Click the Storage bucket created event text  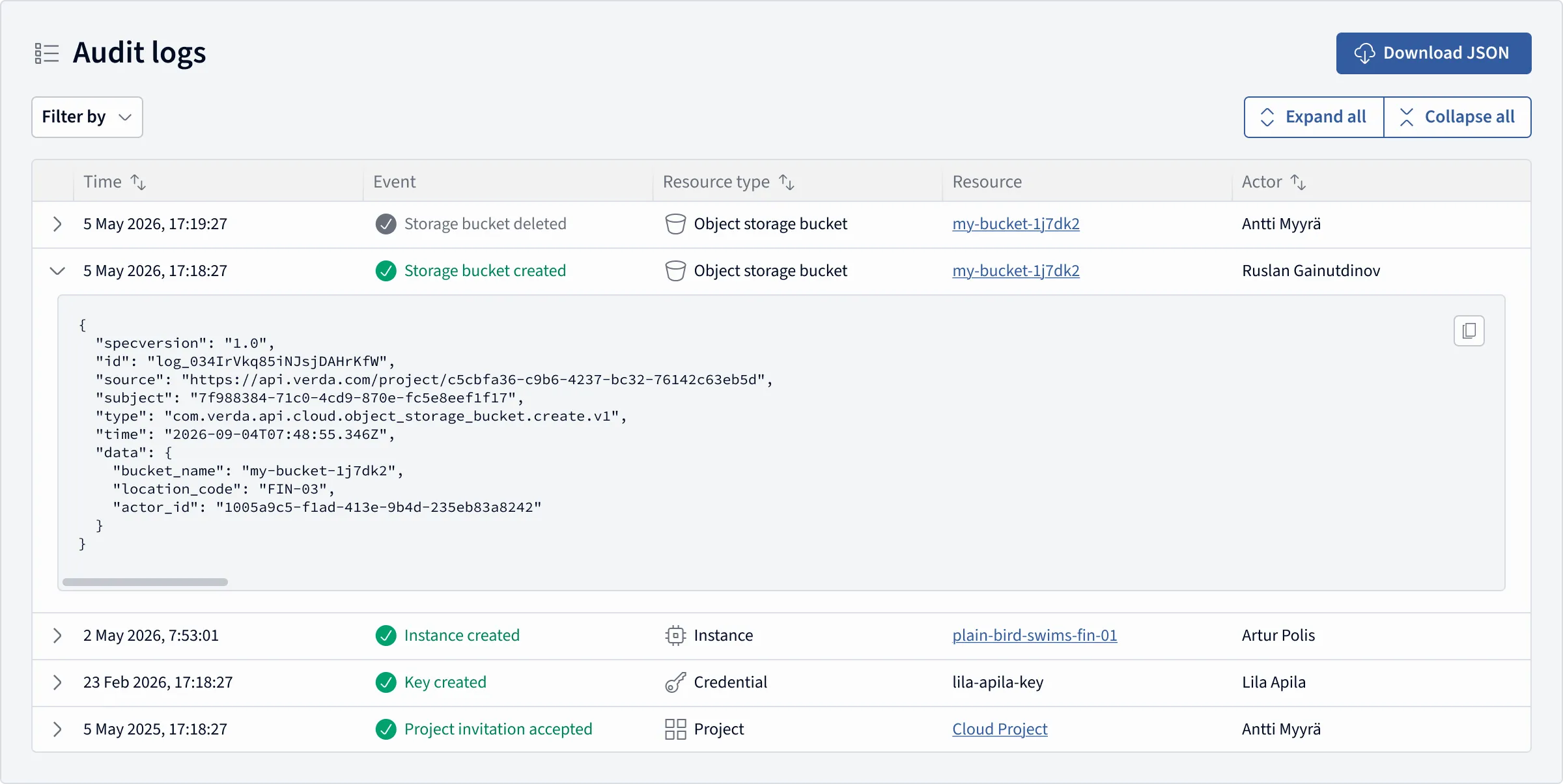coord(485,271)
